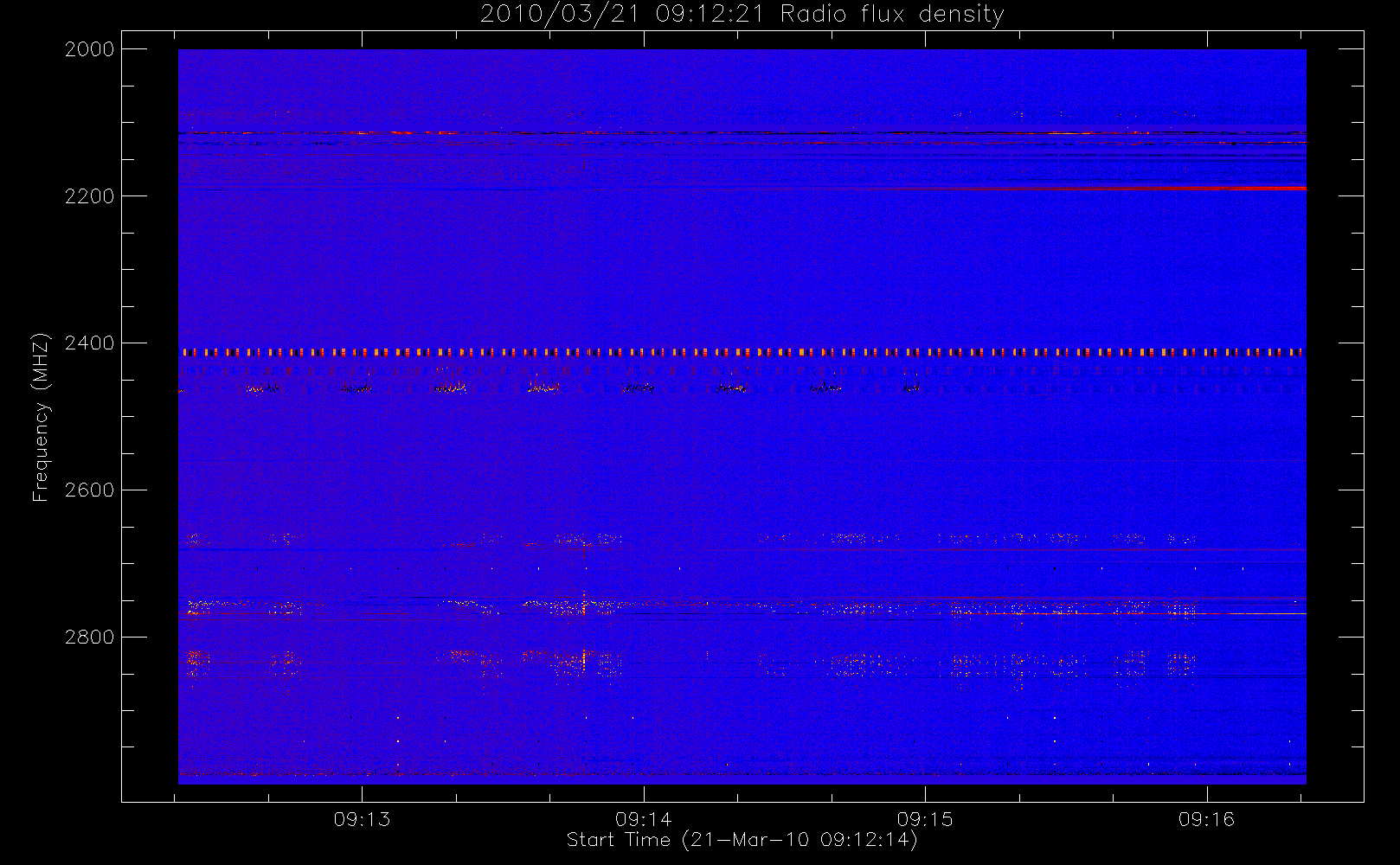Select the 2400 frequency axis label

90,343
